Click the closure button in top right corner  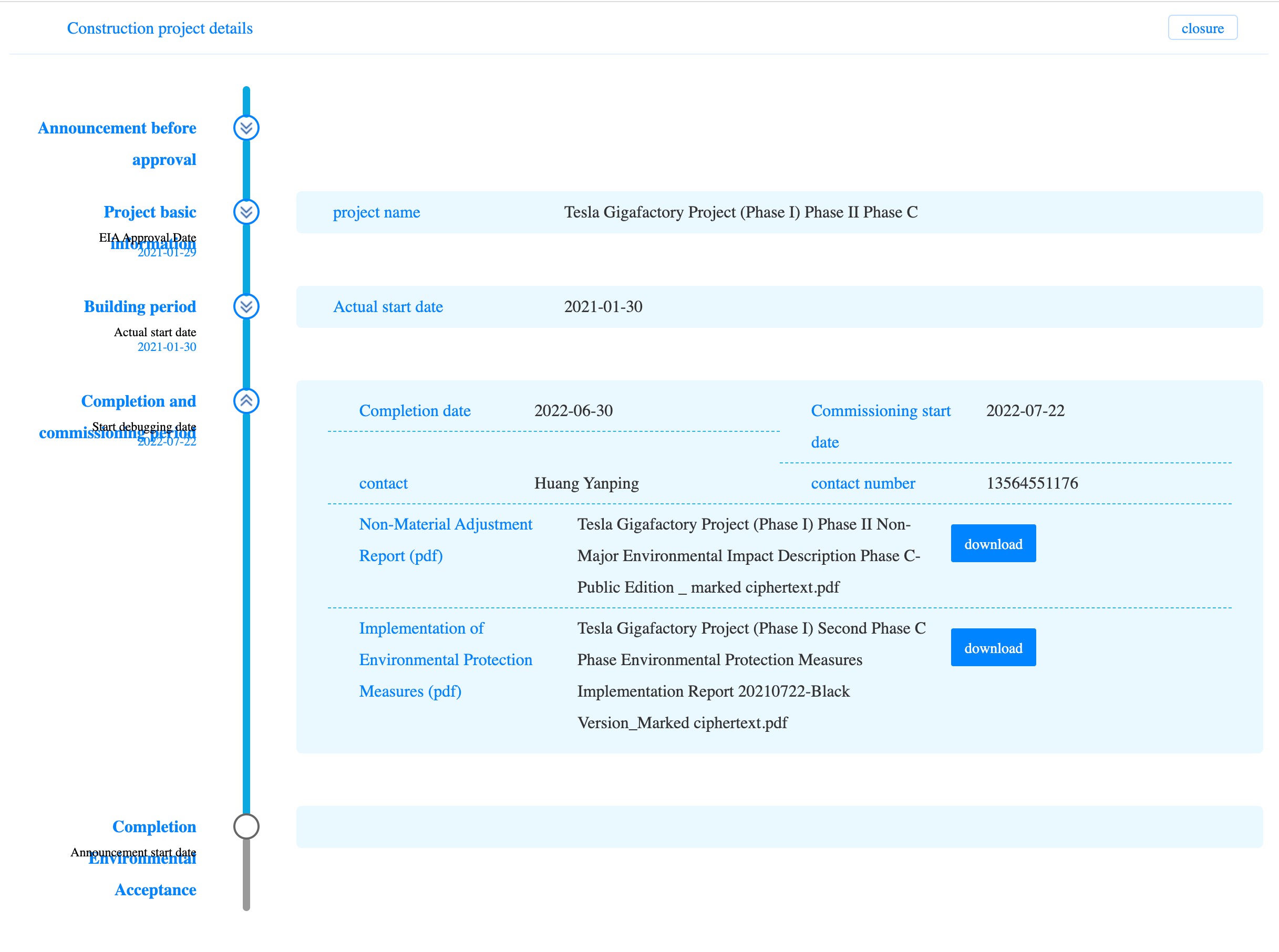pos(1202,27)
